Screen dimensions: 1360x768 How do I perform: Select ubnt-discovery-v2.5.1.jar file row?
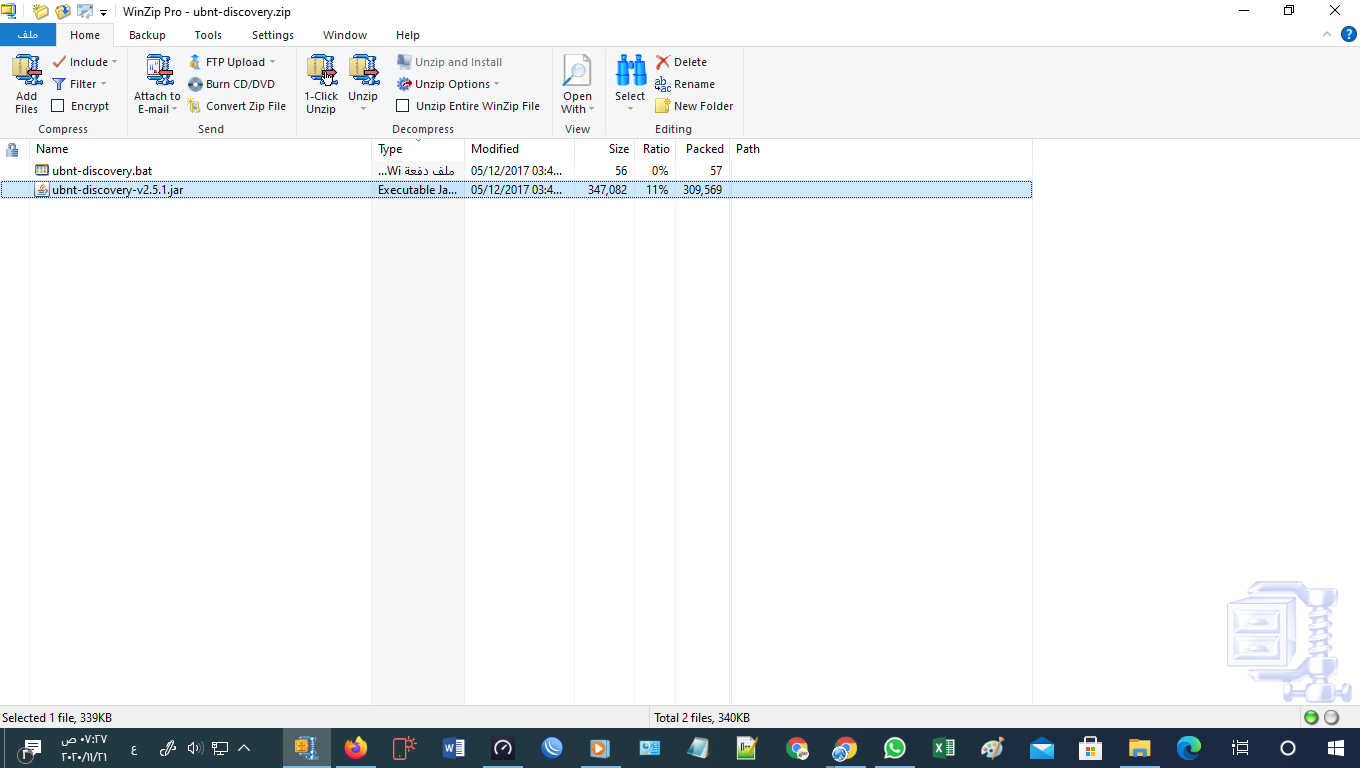pos(516,190)
